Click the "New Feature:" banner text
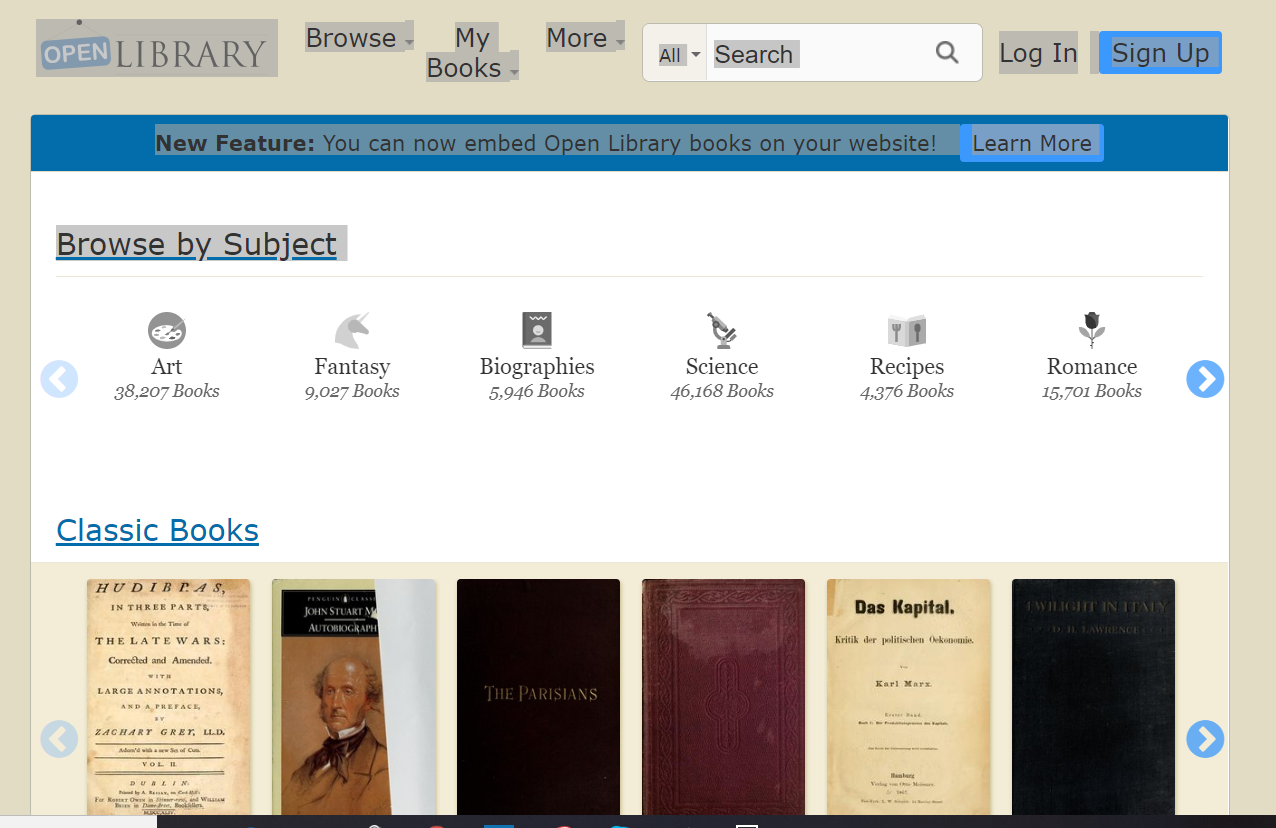The width and height of the screenshot is (1276, 828). point(235,143)
